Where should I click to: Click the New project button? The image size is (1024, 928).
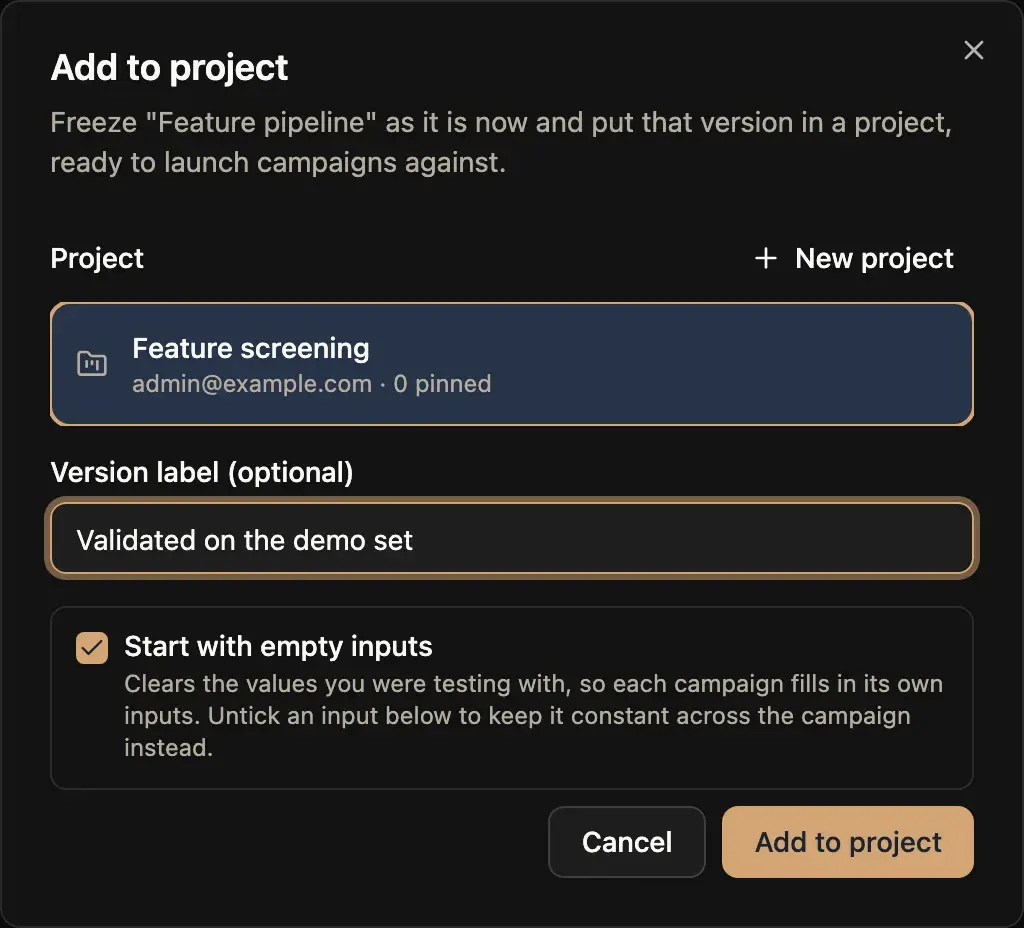point(854,259)
